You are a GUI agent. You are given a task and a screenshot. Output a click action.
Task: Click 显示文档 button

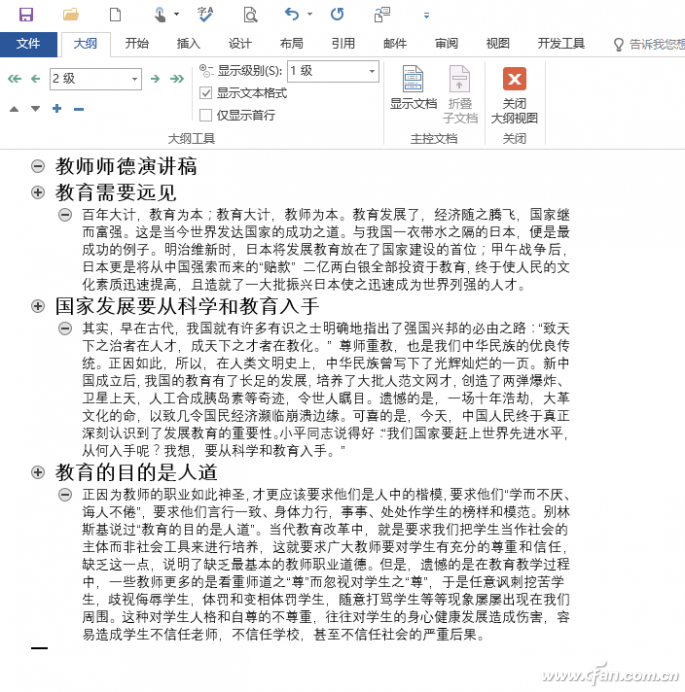pos(413,88)
